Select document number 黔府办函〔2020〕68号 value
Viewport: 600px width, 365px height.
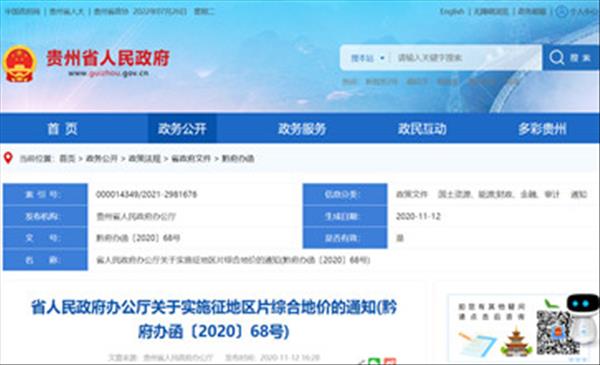138,238
